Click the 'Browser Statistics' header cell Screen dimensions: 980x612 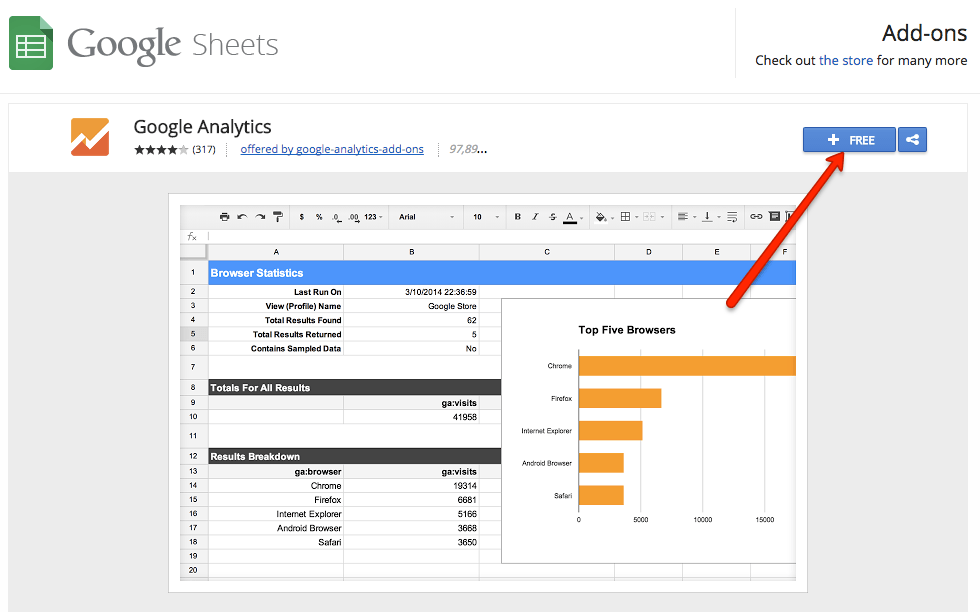pyautogui.click(x=502, y=273)
